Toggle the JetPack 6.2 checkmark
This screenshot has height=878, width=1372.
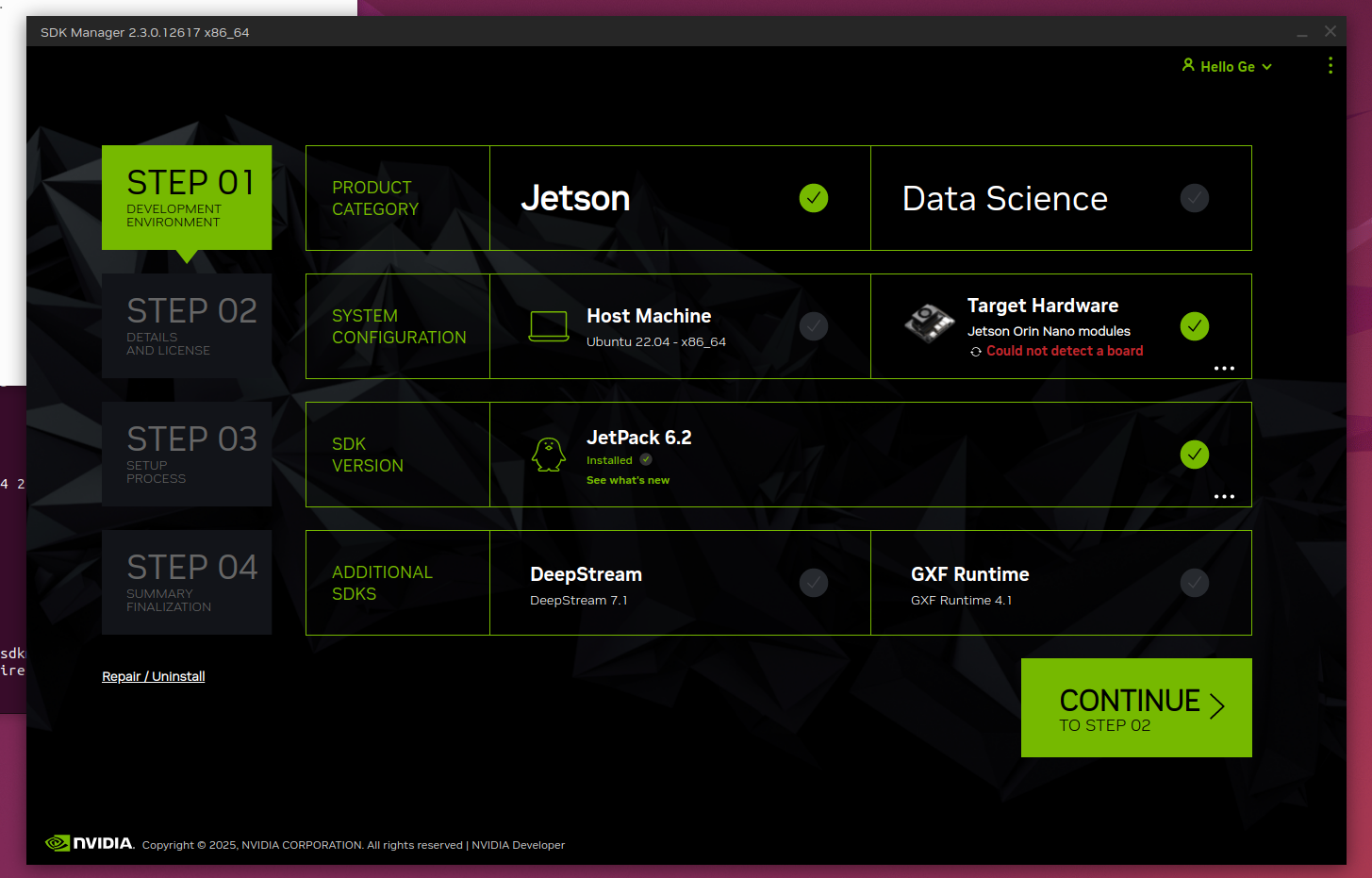tap(1195, 455)
